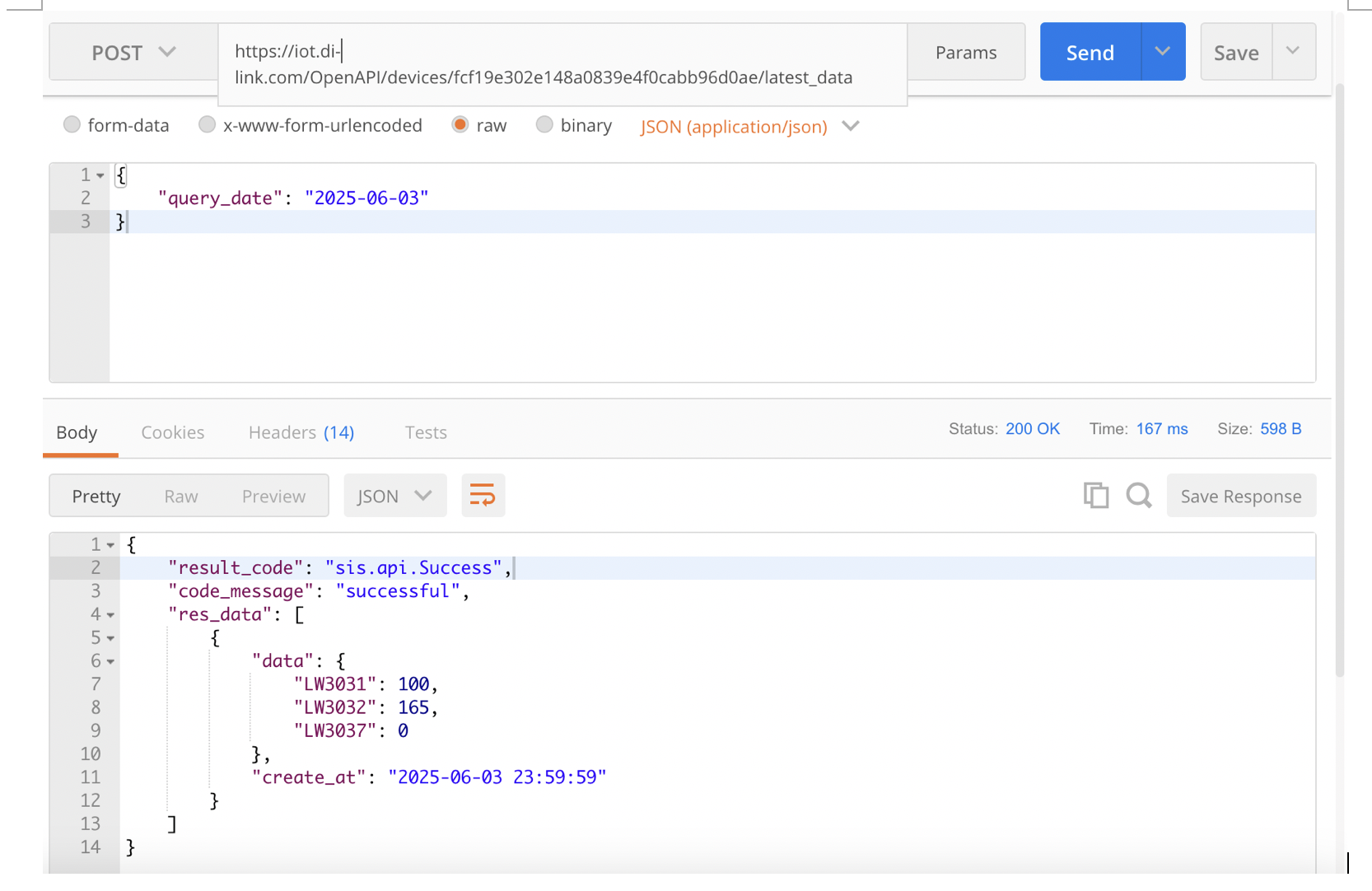This screenshot has width=1372, height=891.
Task: Select the form-data radio button
Action: click(x=72, y=125)
